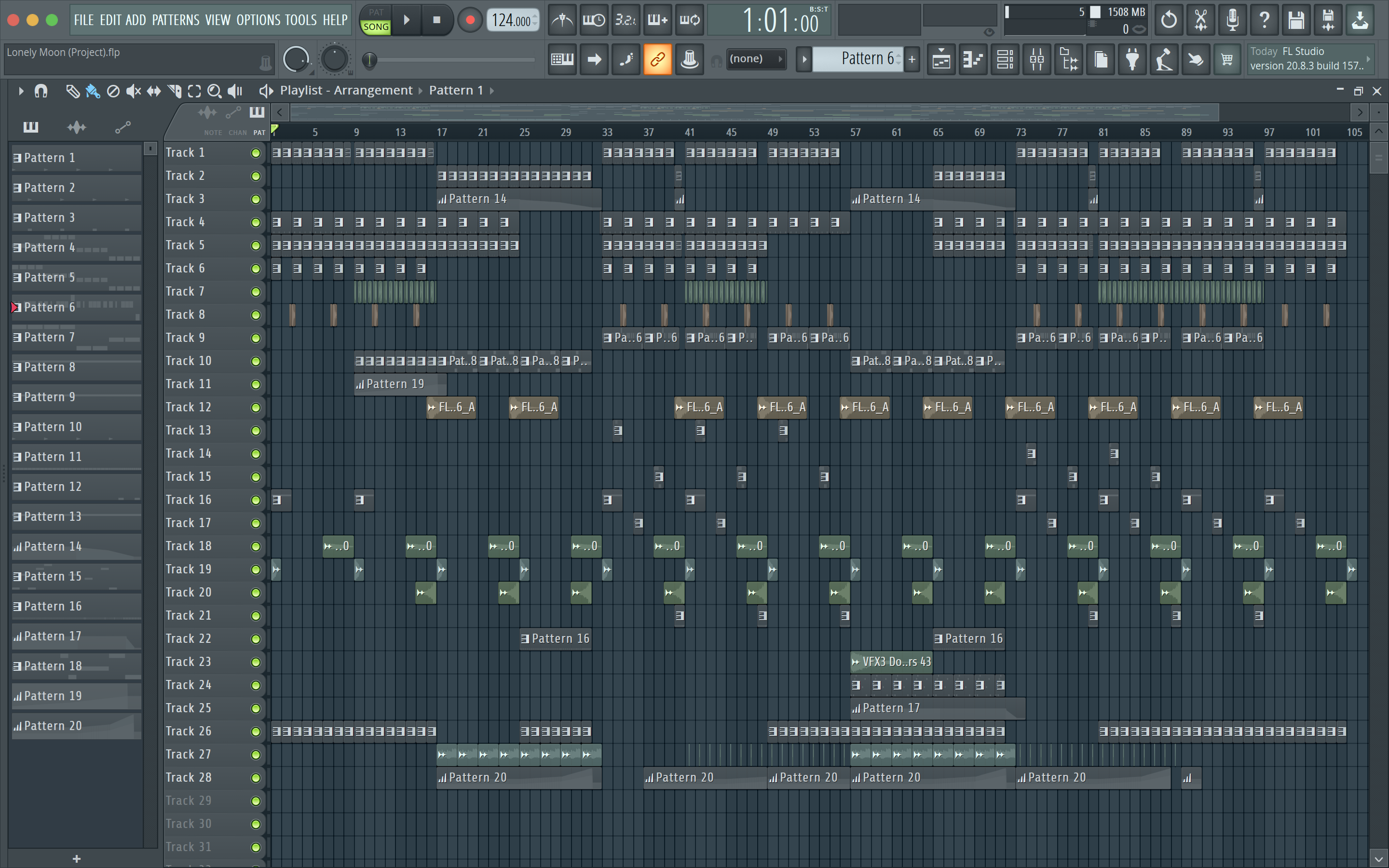The image size is (1389, 868).
Task: Click the undo history icon
Action: [x=1169, y=21]
